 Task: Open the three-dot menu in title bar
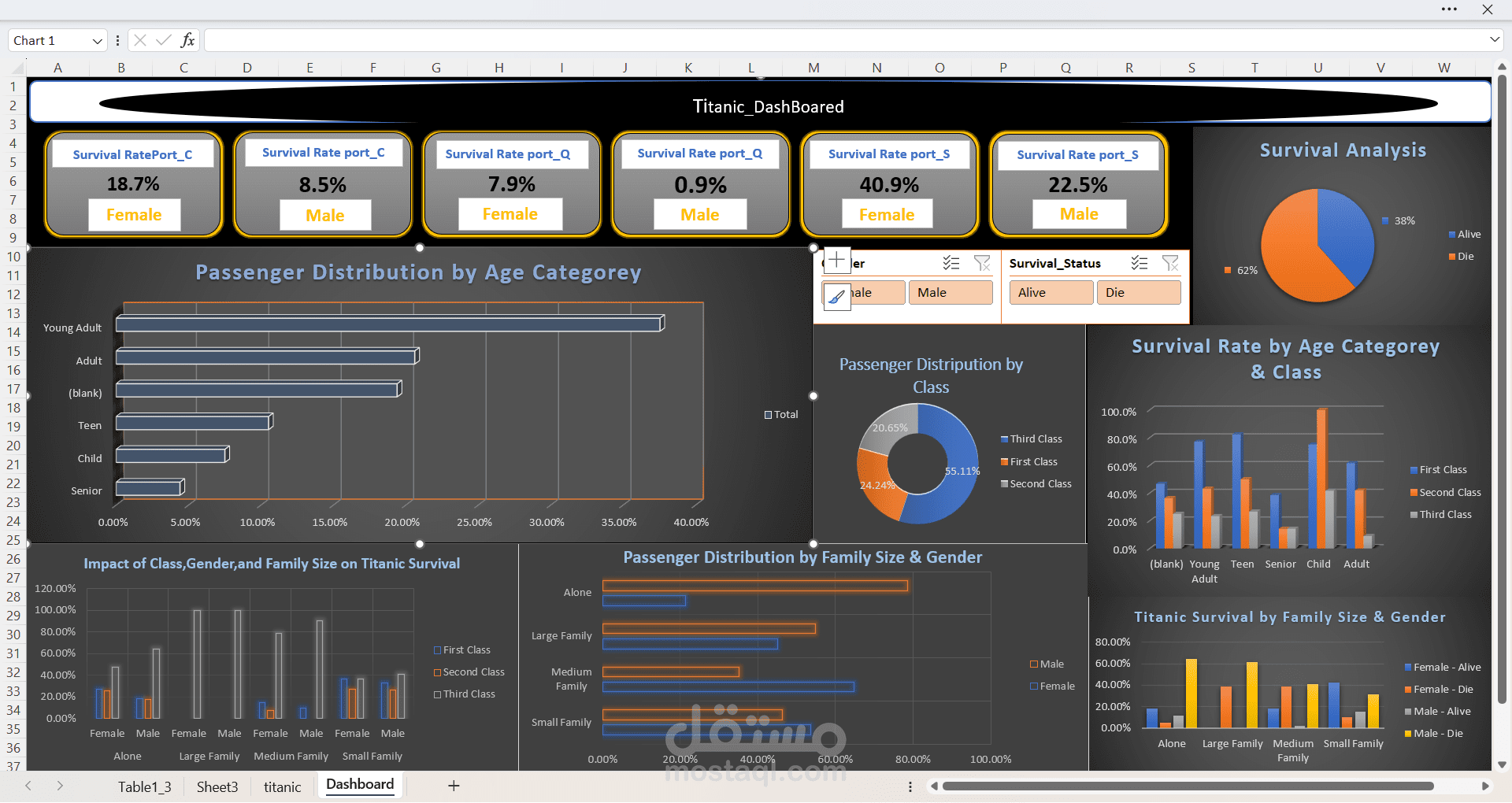coord(1449,9)
